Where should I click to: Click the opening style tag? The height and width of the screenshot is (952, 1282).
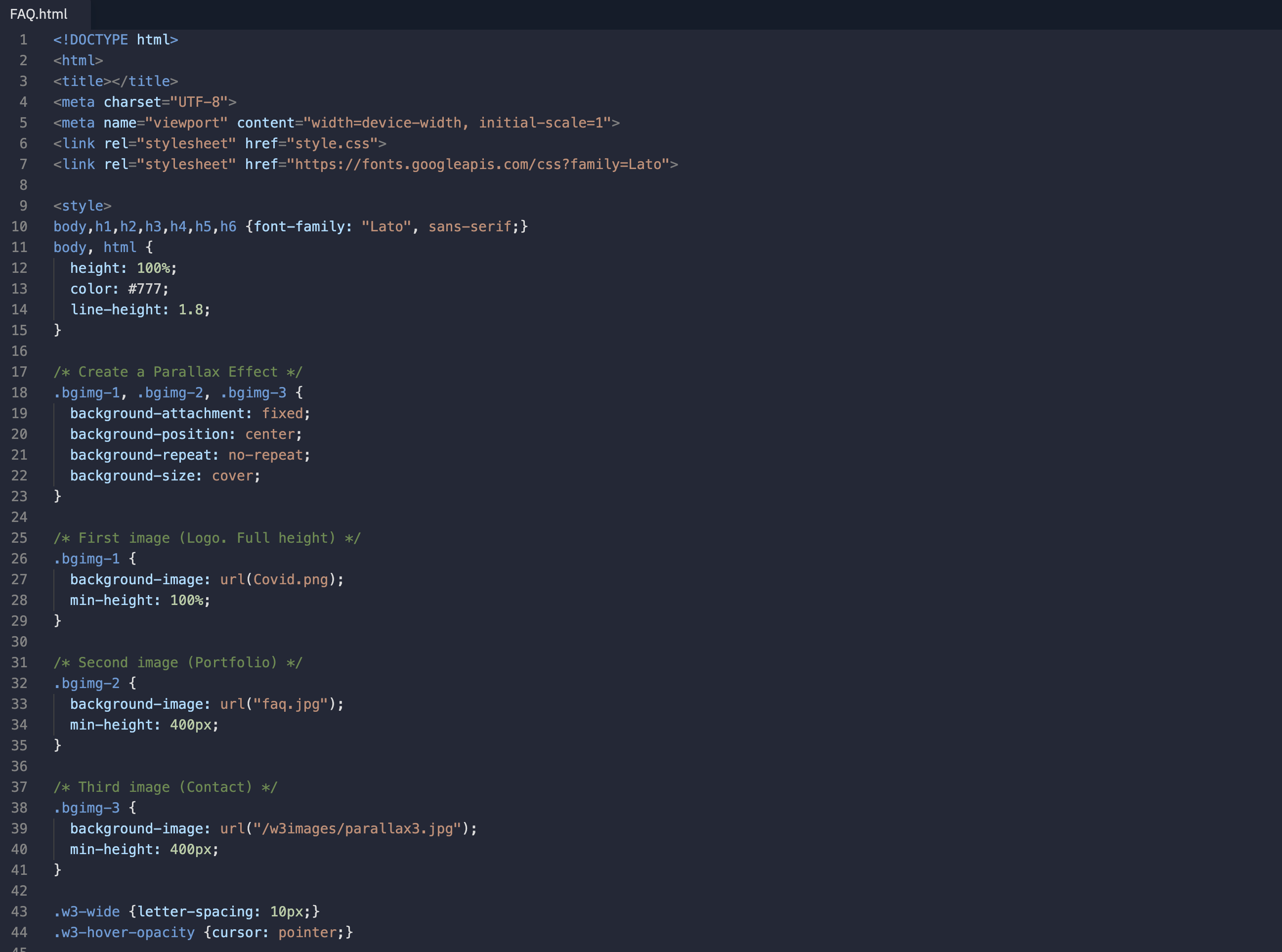point(83,206)
